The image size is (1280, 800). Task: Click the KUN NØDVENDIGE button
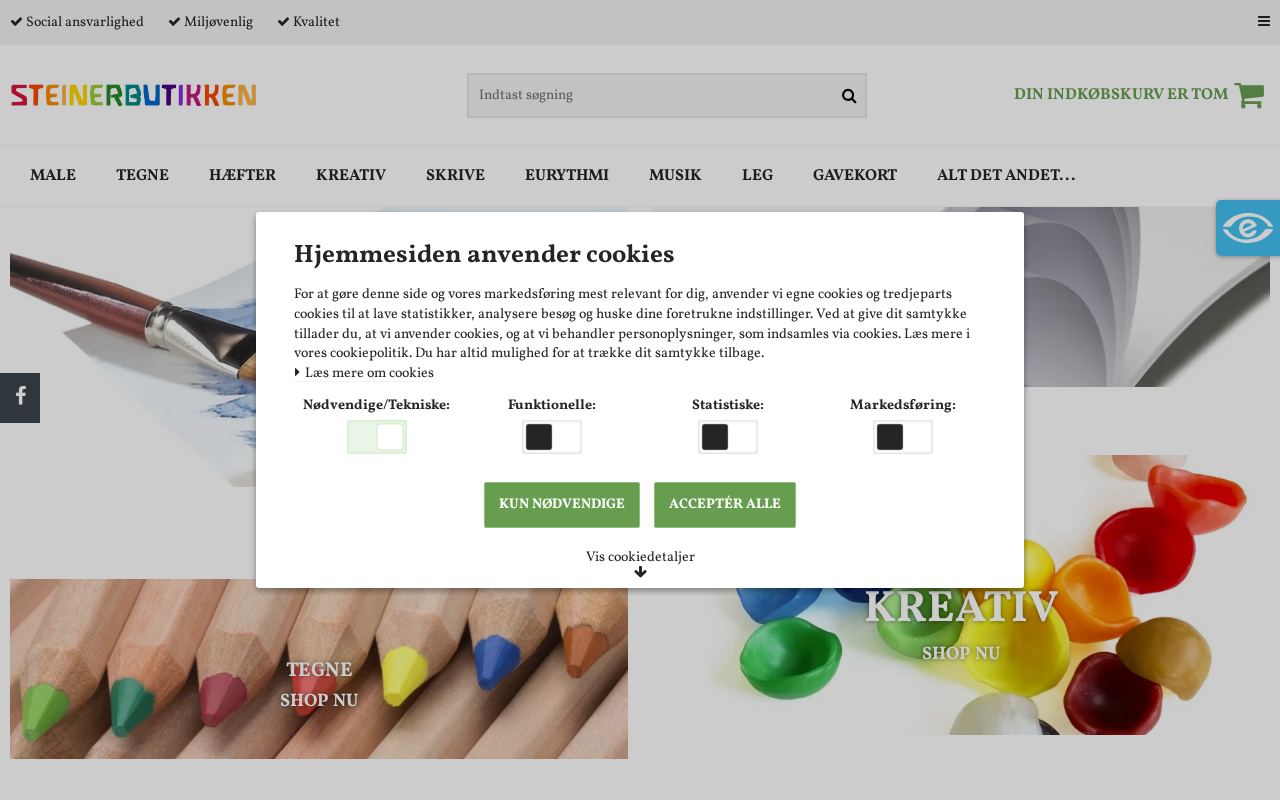(562, 505)
